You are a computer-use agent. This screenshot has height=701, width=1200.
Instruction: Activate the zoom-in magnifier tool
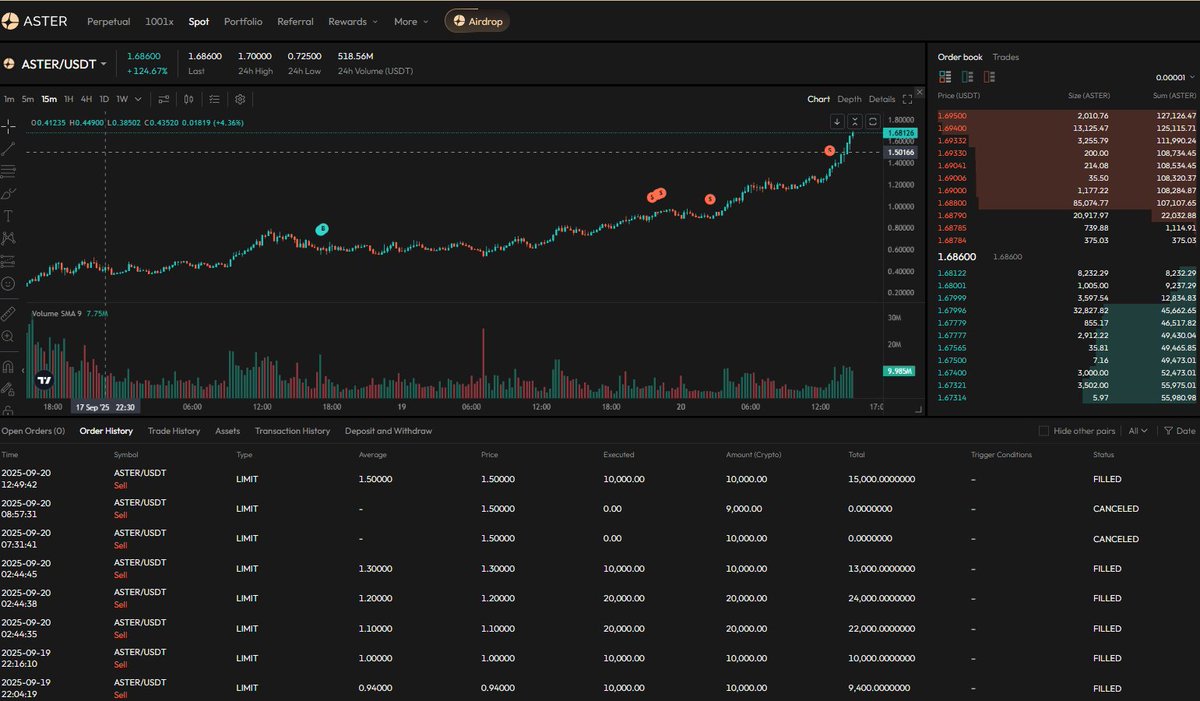pyautogui.click(x=9, y=337)
